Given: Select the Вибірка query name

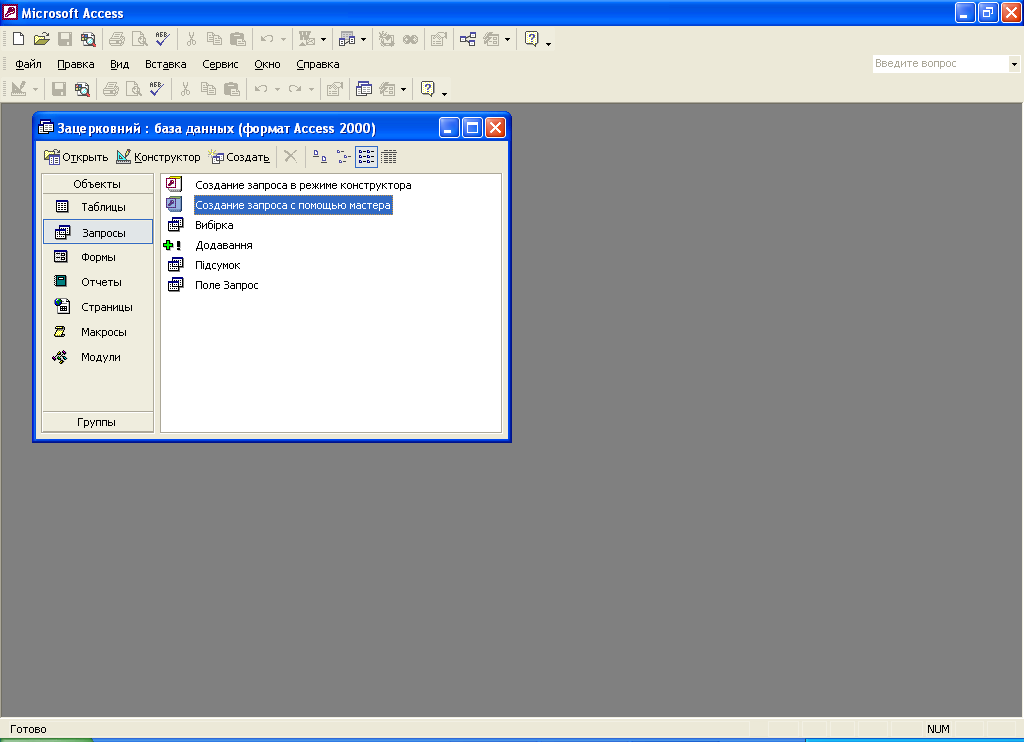Looking at the screenshot, I should point(214,225).
